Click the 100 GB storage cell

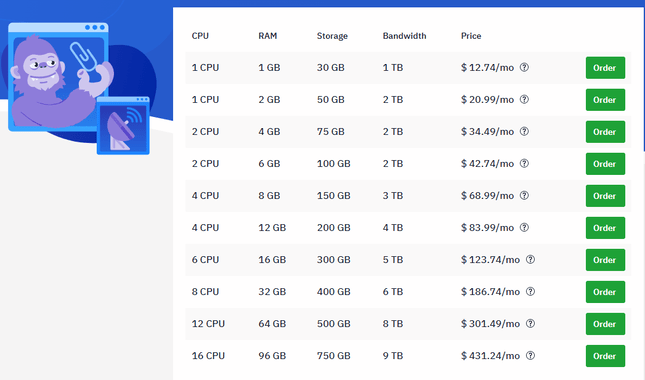[334, 164]
